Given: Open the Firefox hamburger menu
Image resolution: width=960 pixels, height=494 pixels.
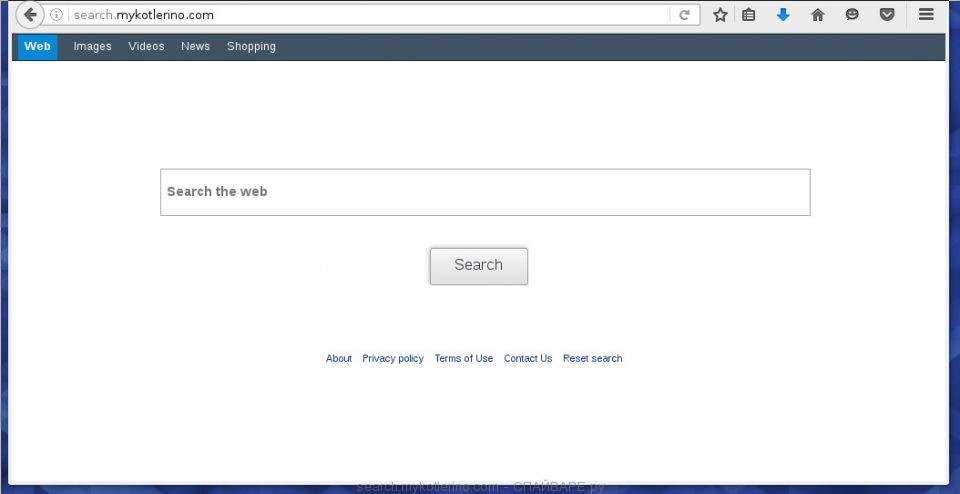Looking at the screenshot, I should pos(926,14).
